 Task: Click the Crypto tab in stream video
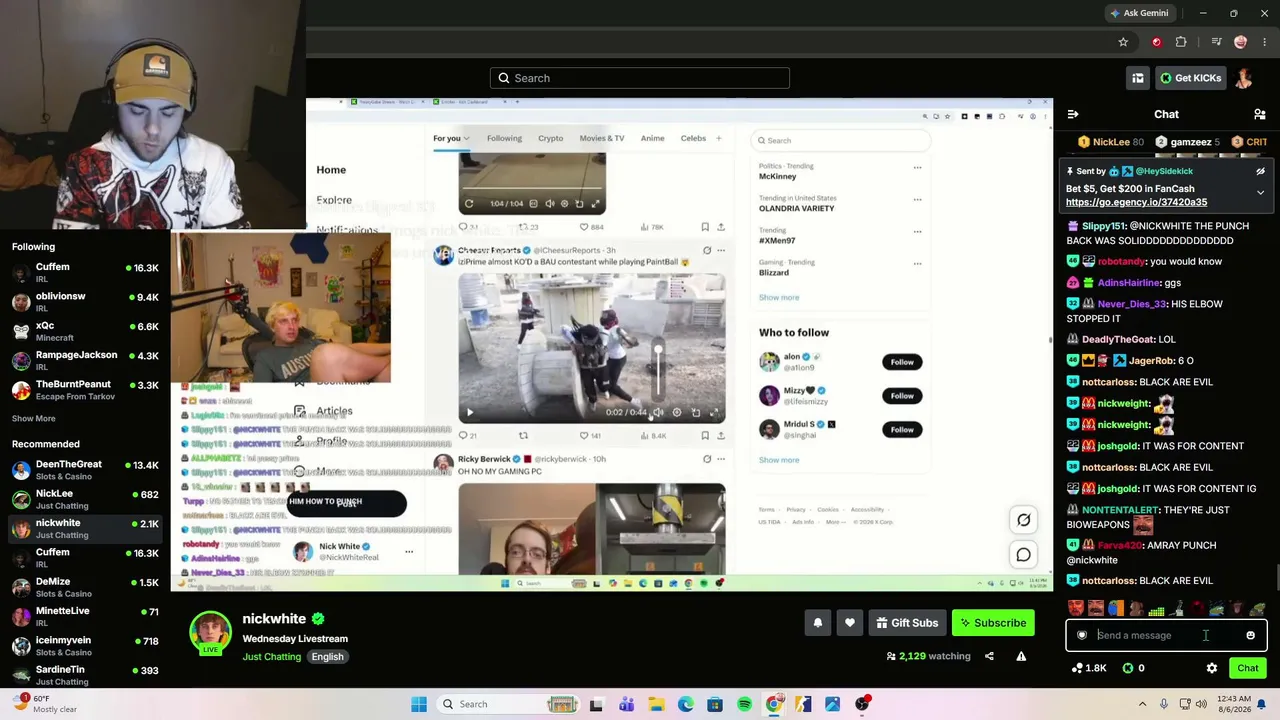(550, 138)
